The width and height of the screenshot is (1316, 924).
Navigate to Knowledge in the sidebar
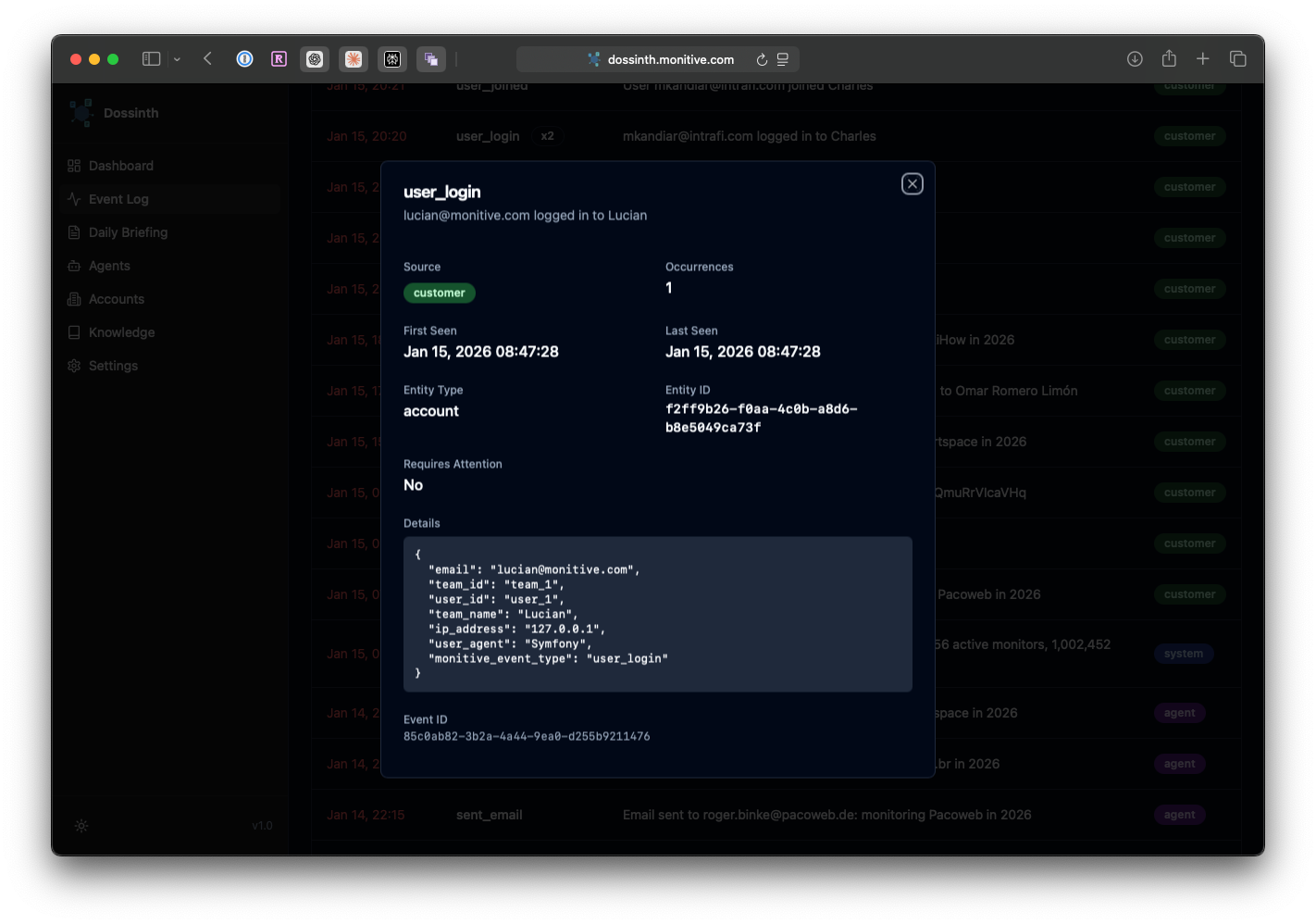pos(121,332)
